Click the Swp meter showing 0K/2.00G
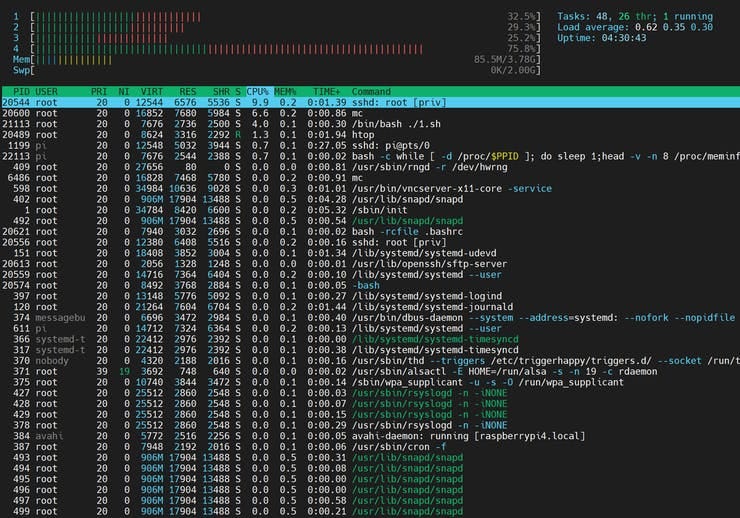This screenshot has height=518, width=740. pyautogui.click(x=286, y=71)
